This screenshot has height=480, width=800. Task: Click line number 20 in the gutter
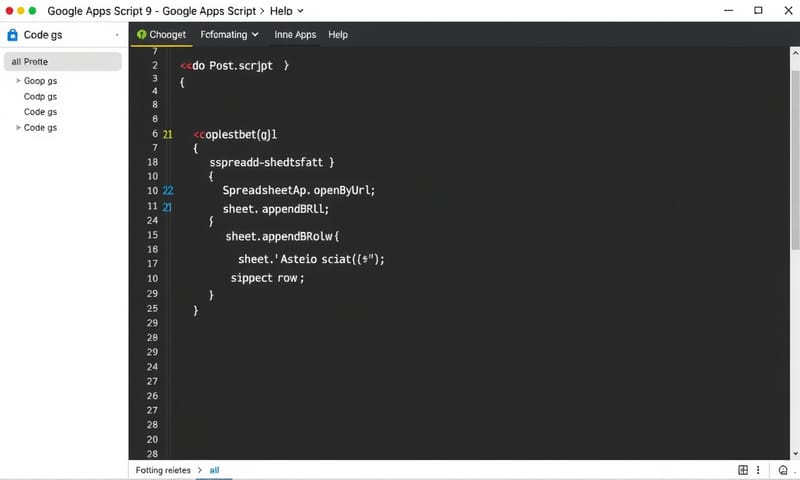153,440
